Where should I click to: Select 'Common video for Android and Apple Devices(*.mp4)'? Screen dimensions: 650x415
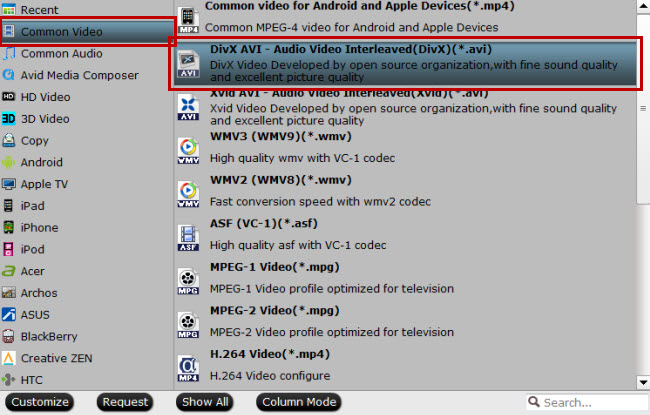359,6
